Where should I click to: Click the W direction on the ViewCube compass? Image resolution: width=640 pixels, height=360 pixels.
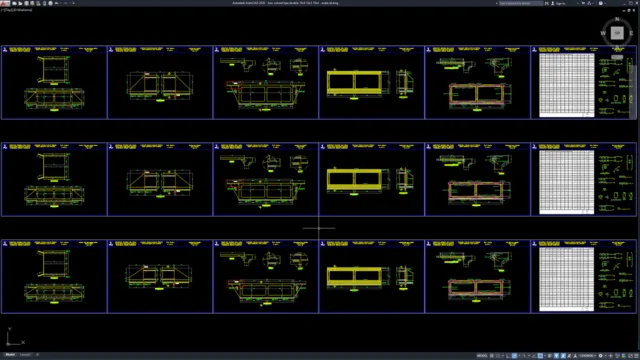(603, 33)
